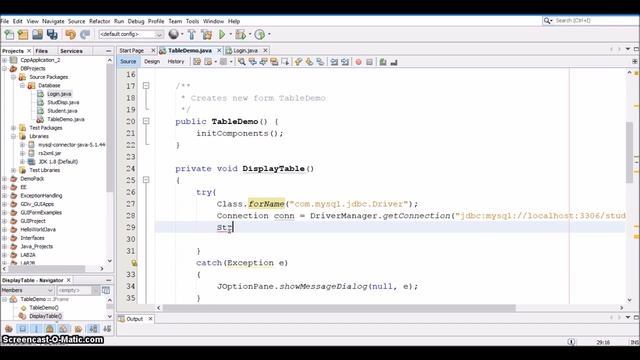Open the Refactor menu
The image size is (640, 360).
100,21
